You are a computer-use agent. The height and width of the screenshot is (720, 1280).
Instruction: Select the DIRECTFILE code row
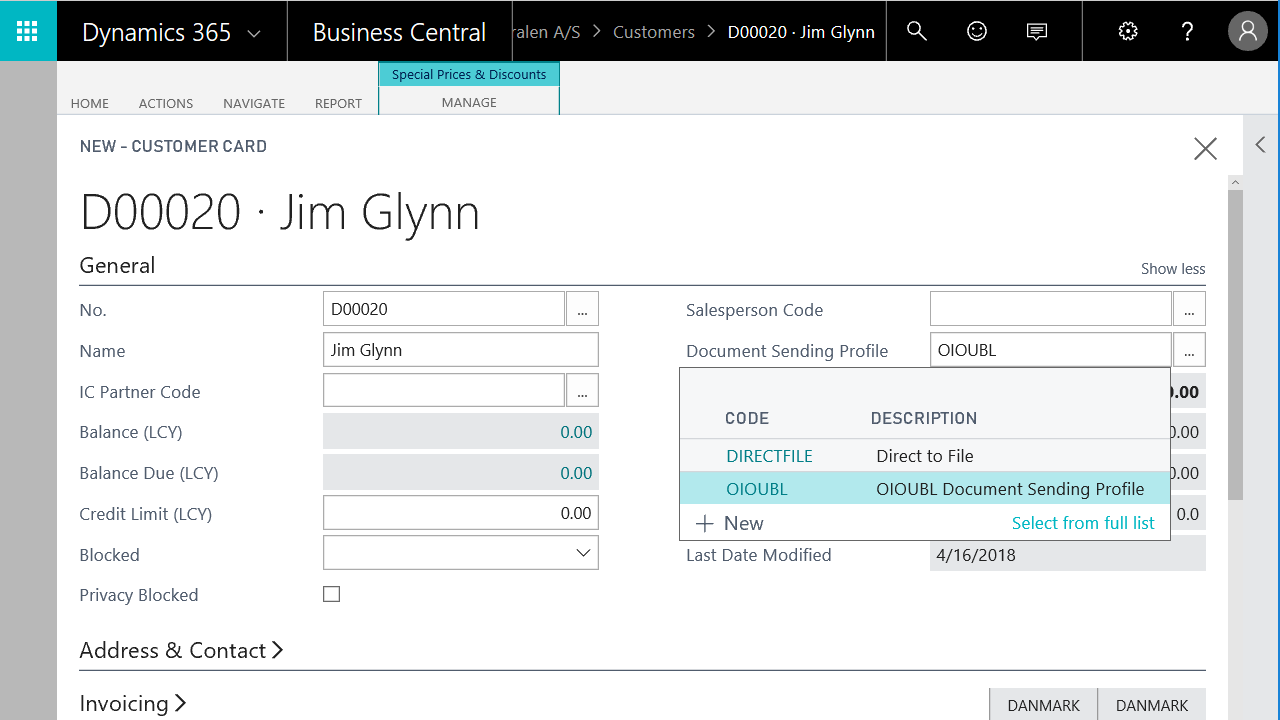(925, 455)
